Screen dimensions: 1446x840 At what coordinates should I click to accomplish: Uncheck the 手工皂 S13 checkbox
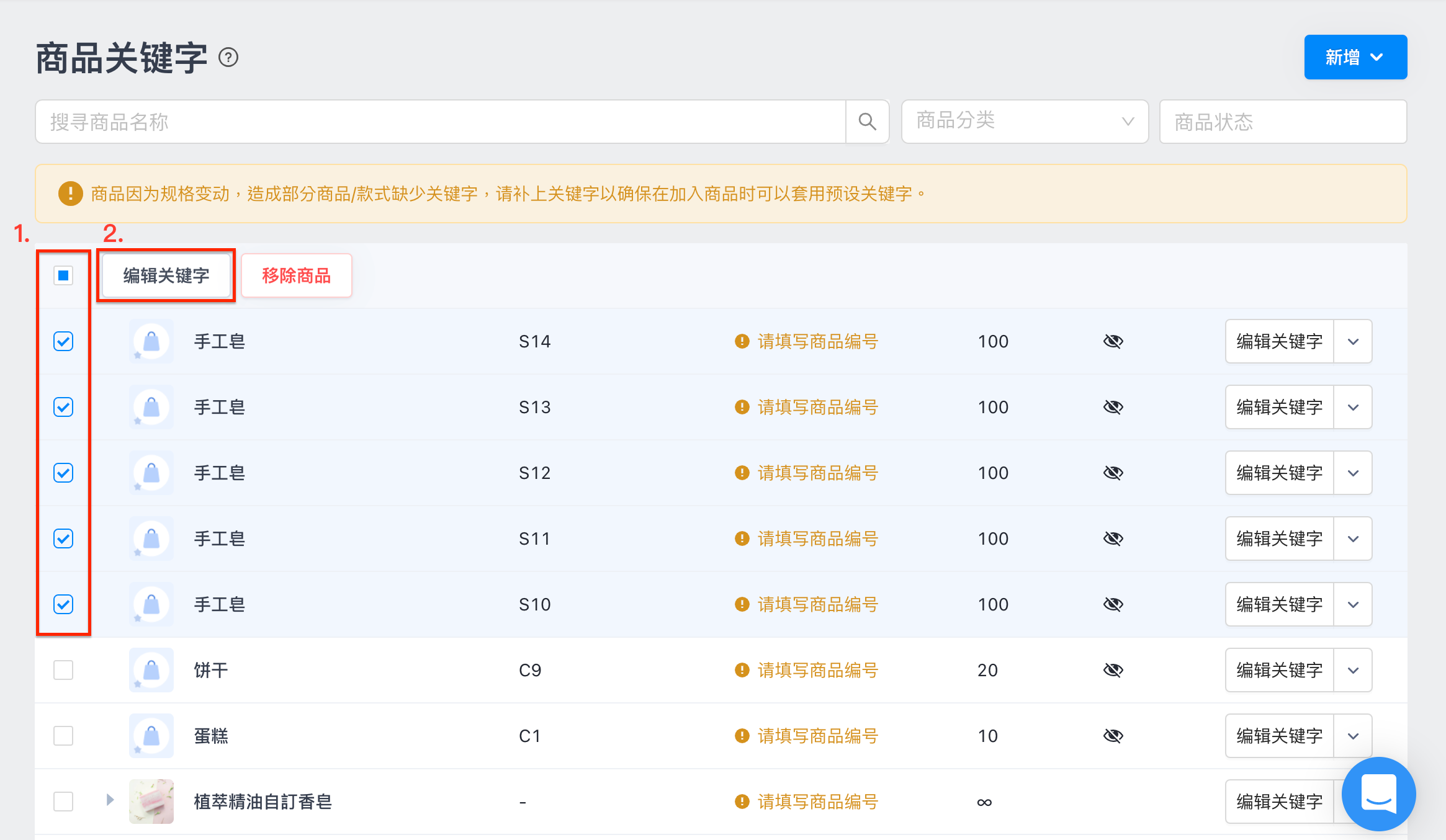tap(63, 407)
